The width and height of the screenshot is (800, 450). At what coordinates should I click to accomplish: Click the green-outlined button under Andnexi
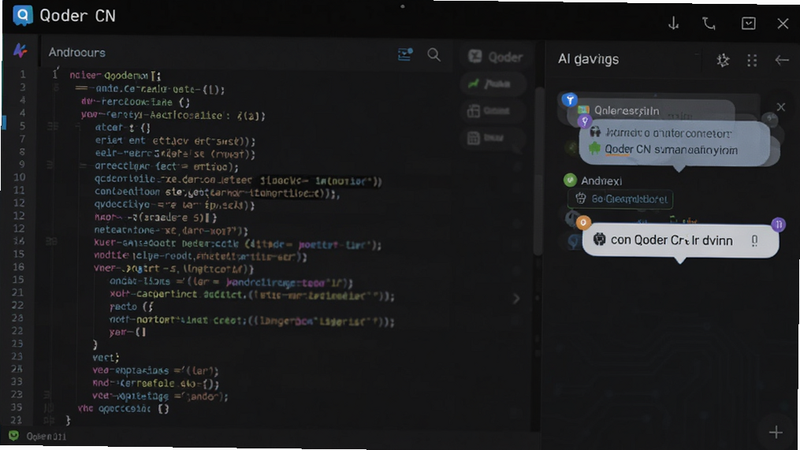(x=620, y=199)
